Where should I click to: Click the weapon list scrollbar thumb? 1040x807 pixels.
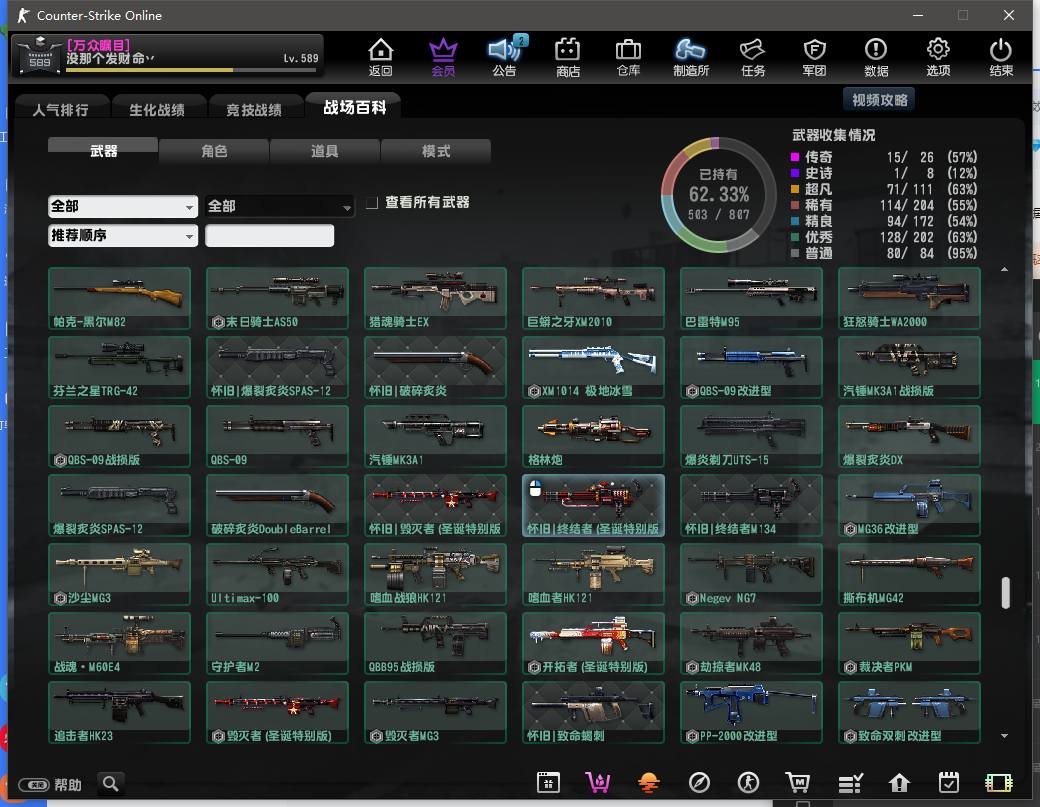coord(1006,592)
